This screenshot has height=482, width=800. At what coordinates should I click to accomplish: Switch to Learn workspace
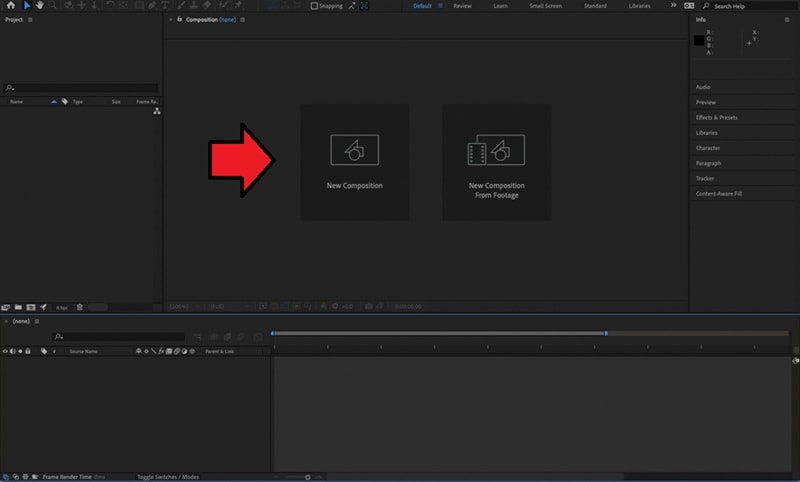click(x=500, y=6)
